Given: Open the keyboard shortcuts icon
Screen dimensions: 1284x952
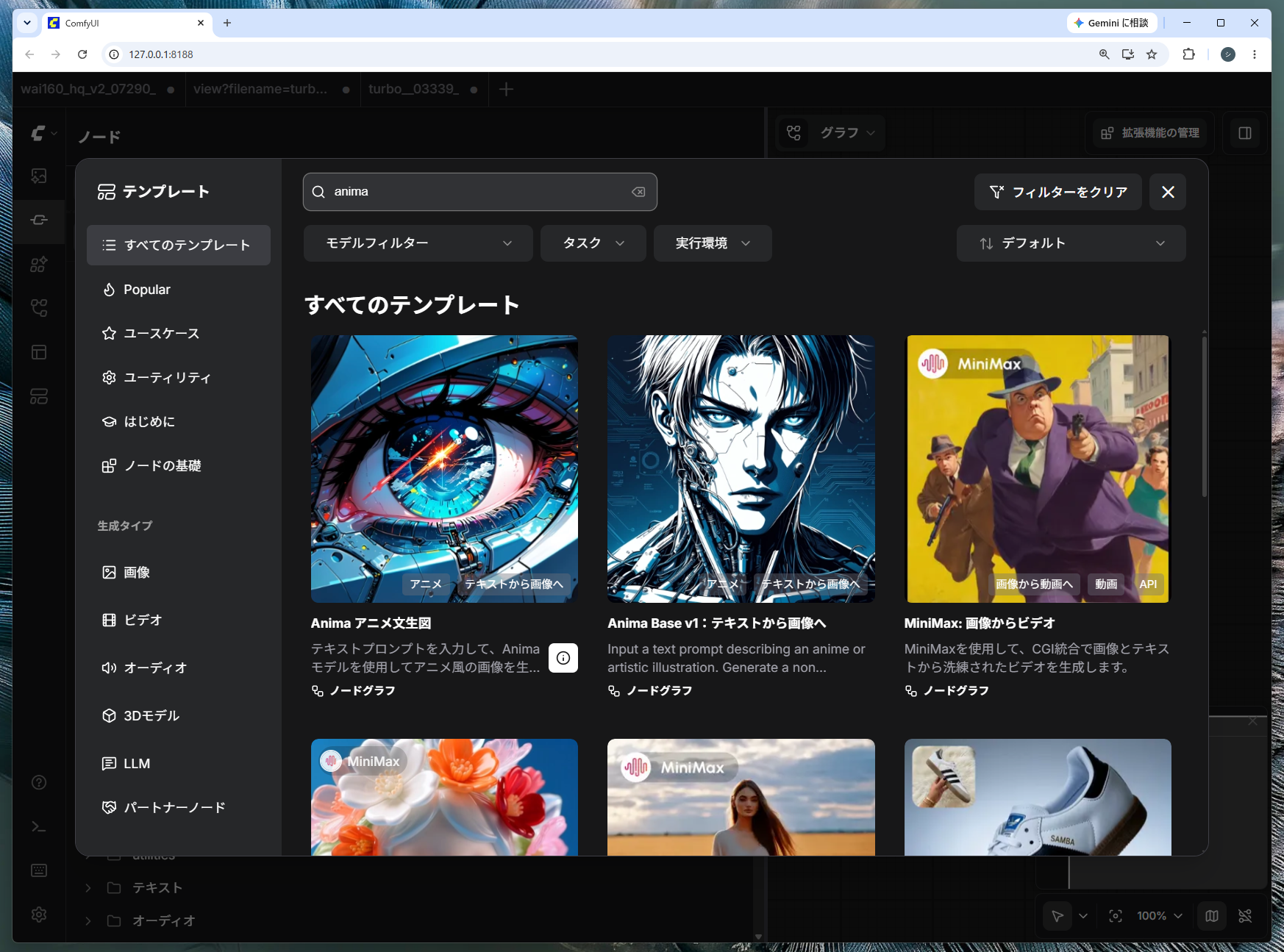Looking at the screenshot, I should point(39,870).
